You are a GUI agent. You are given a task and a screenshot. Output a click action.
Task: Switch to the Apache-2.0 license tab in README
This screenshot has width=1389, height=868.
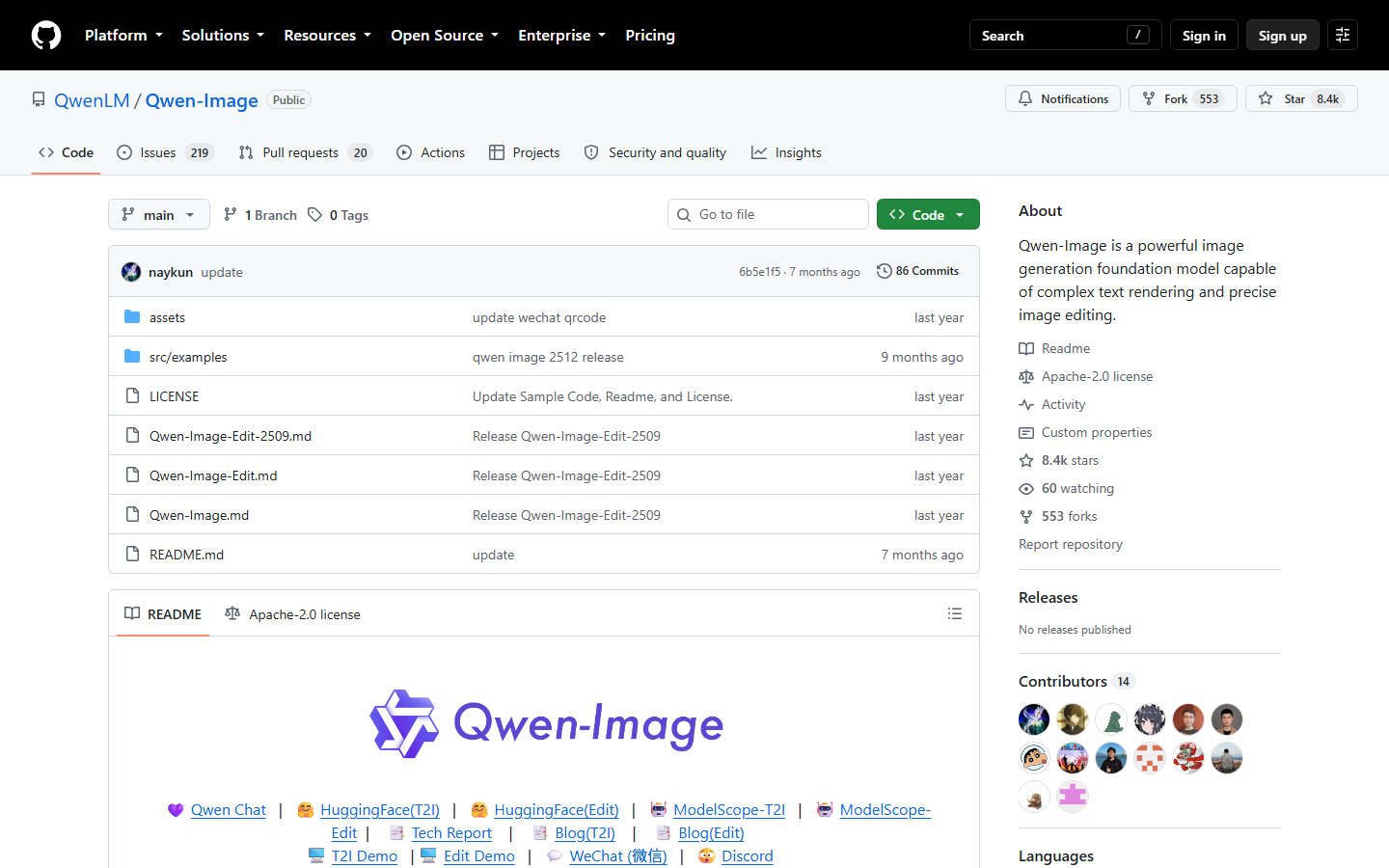pyautogui.click(x=292, y=614)
